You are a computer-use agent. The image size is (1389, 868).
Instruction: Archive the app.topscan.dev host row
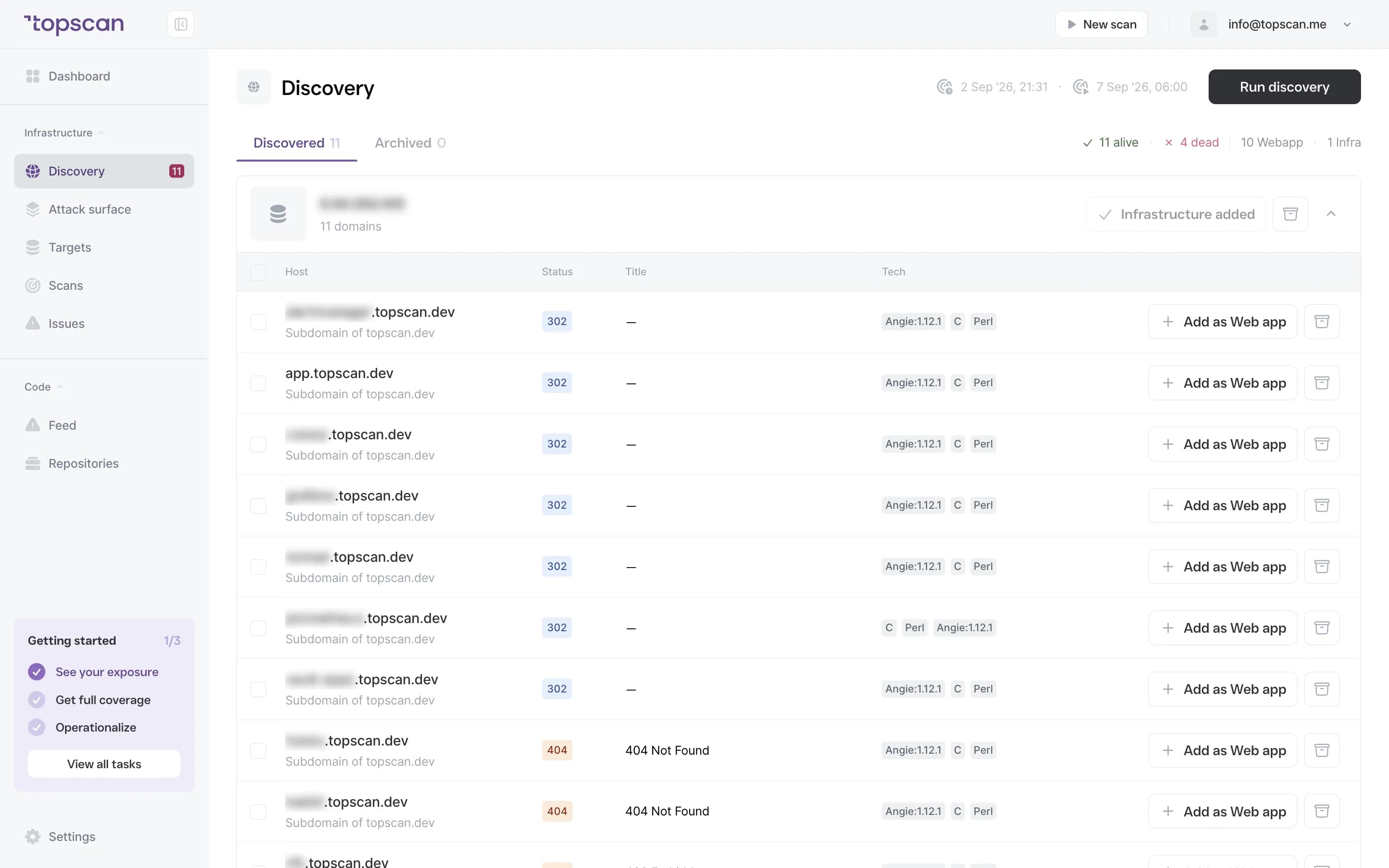[1322, 383]
